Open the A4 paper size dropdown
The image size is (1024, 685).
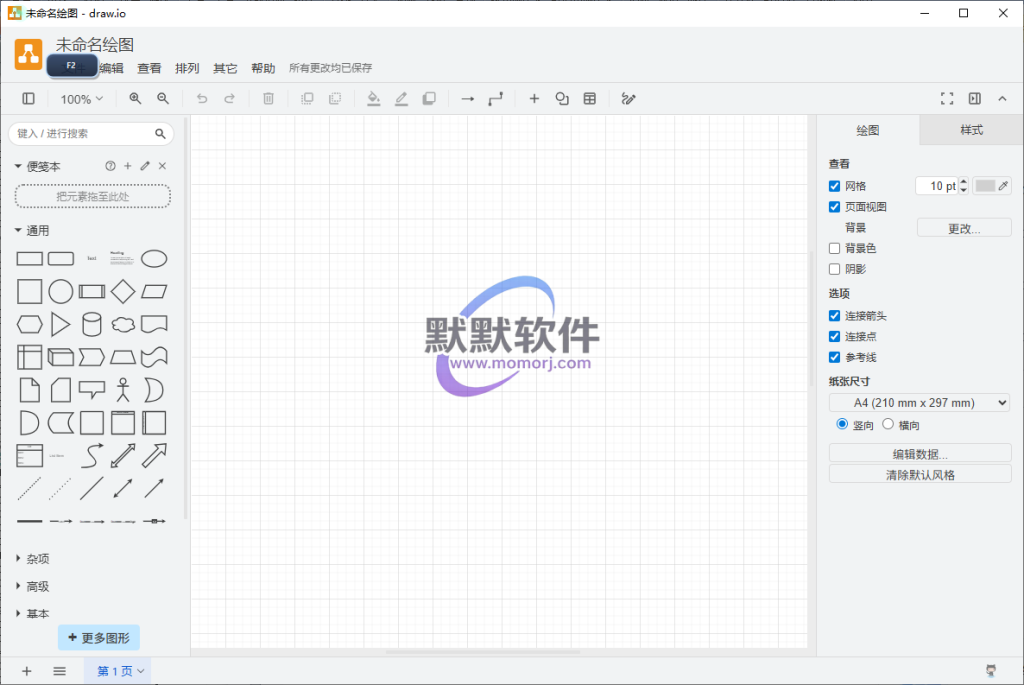tap(919, 403)
